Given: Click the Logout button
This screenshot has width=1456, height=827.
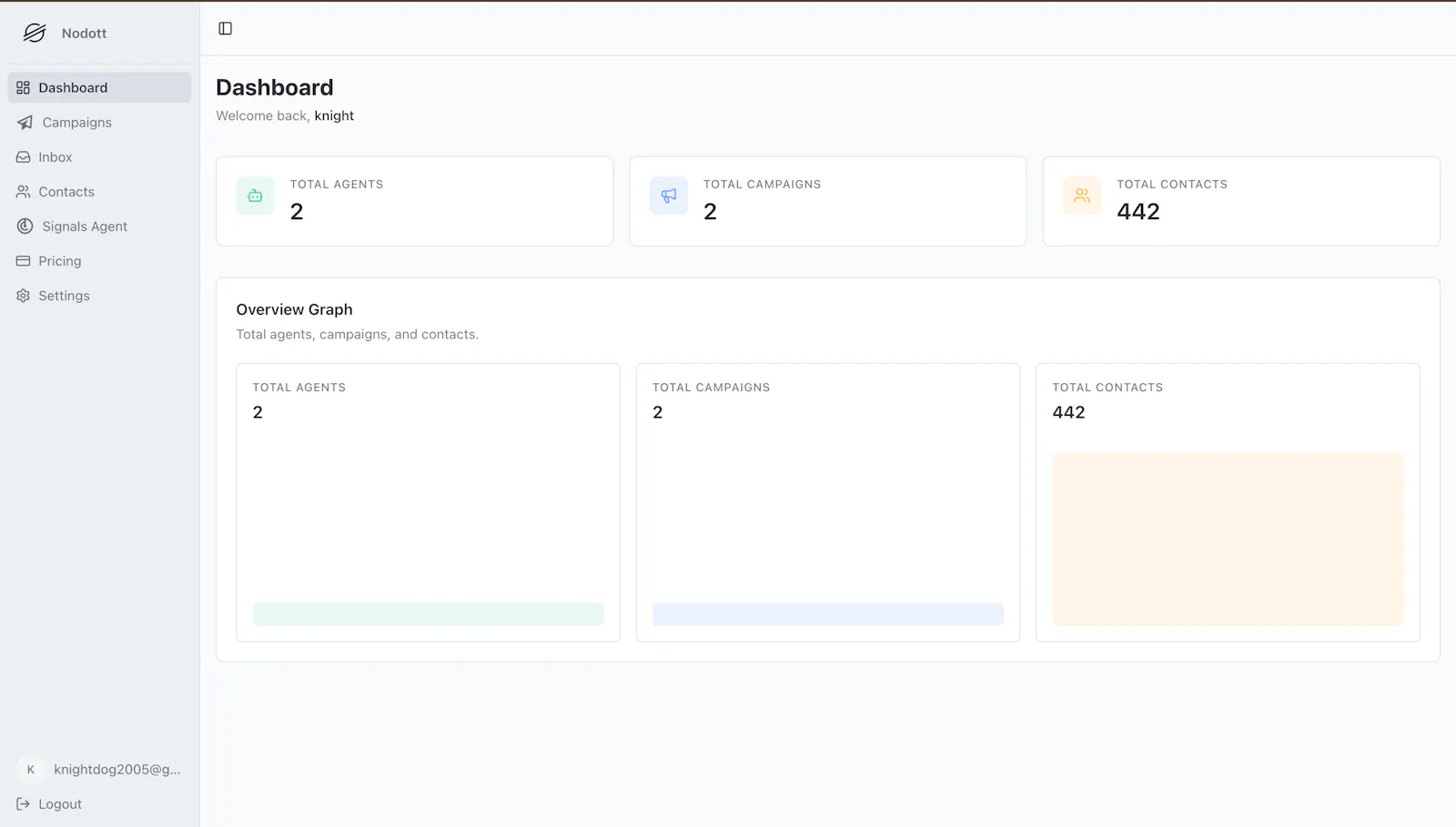Looking at the screenshot, I should [99, 803].
